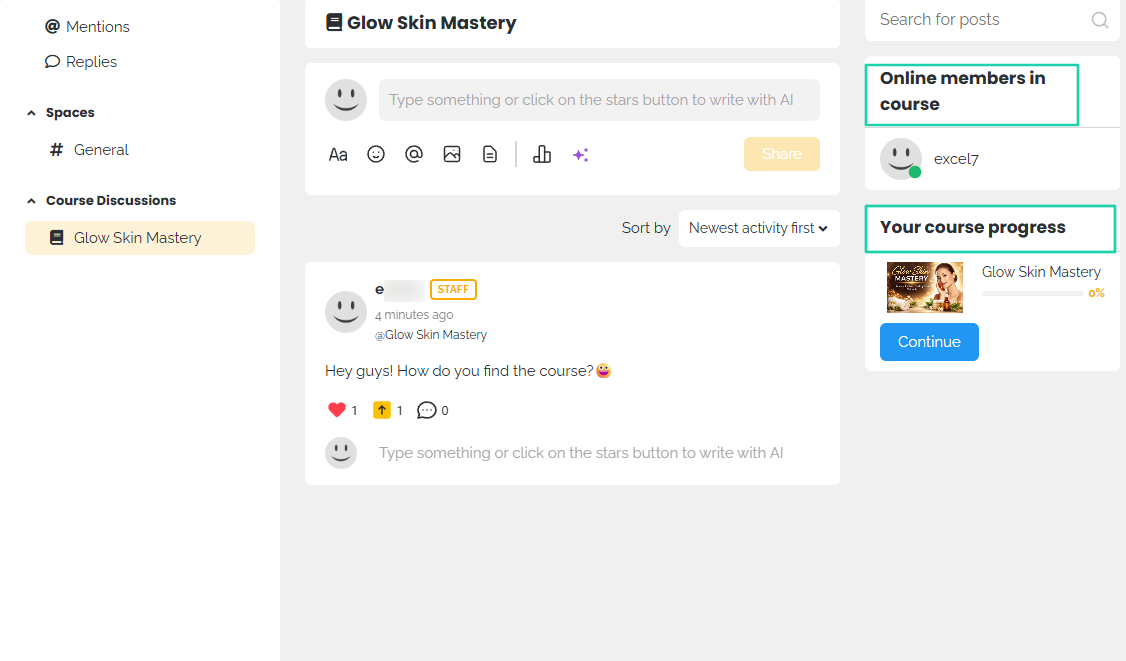1126x661 pixels.
Task: Click the Glow Skin Mastery page heading
Action: pyautogui.click(x=432, y=23)
